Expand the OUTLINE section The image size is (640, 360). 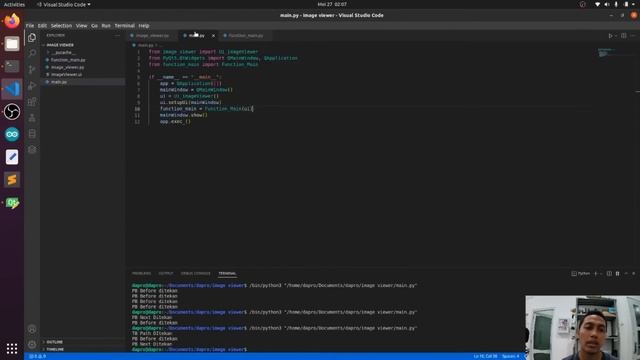pos(53,342)
